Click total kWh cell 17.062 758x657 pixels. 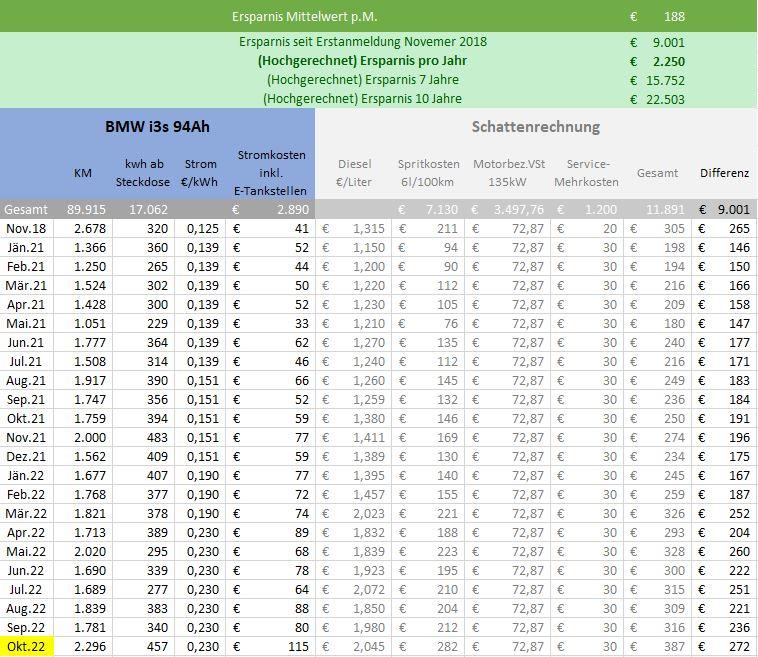(x=148, y=209)
